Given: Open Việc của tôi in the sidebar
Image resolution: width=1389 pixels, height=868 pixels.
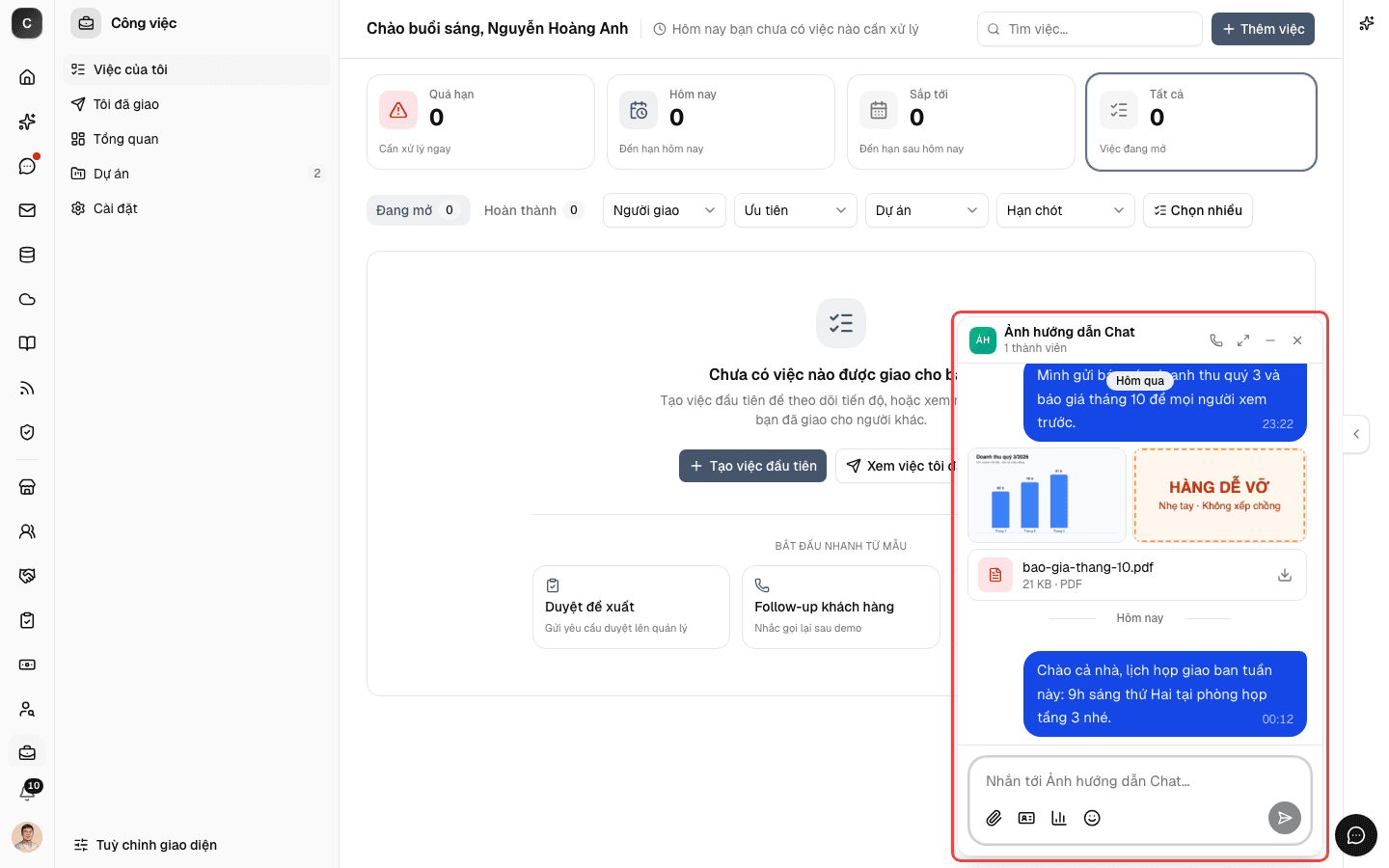Looking at the screenshot, I should (197, 69).
